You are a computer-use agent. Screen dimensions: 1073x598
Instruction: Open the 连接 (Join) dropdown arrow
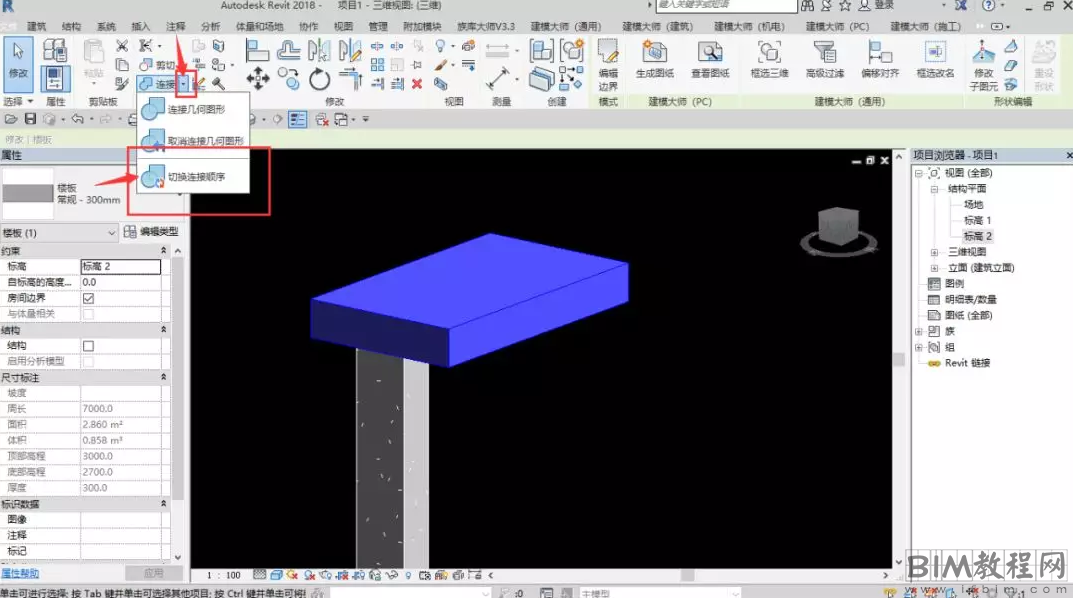(184, 83)
